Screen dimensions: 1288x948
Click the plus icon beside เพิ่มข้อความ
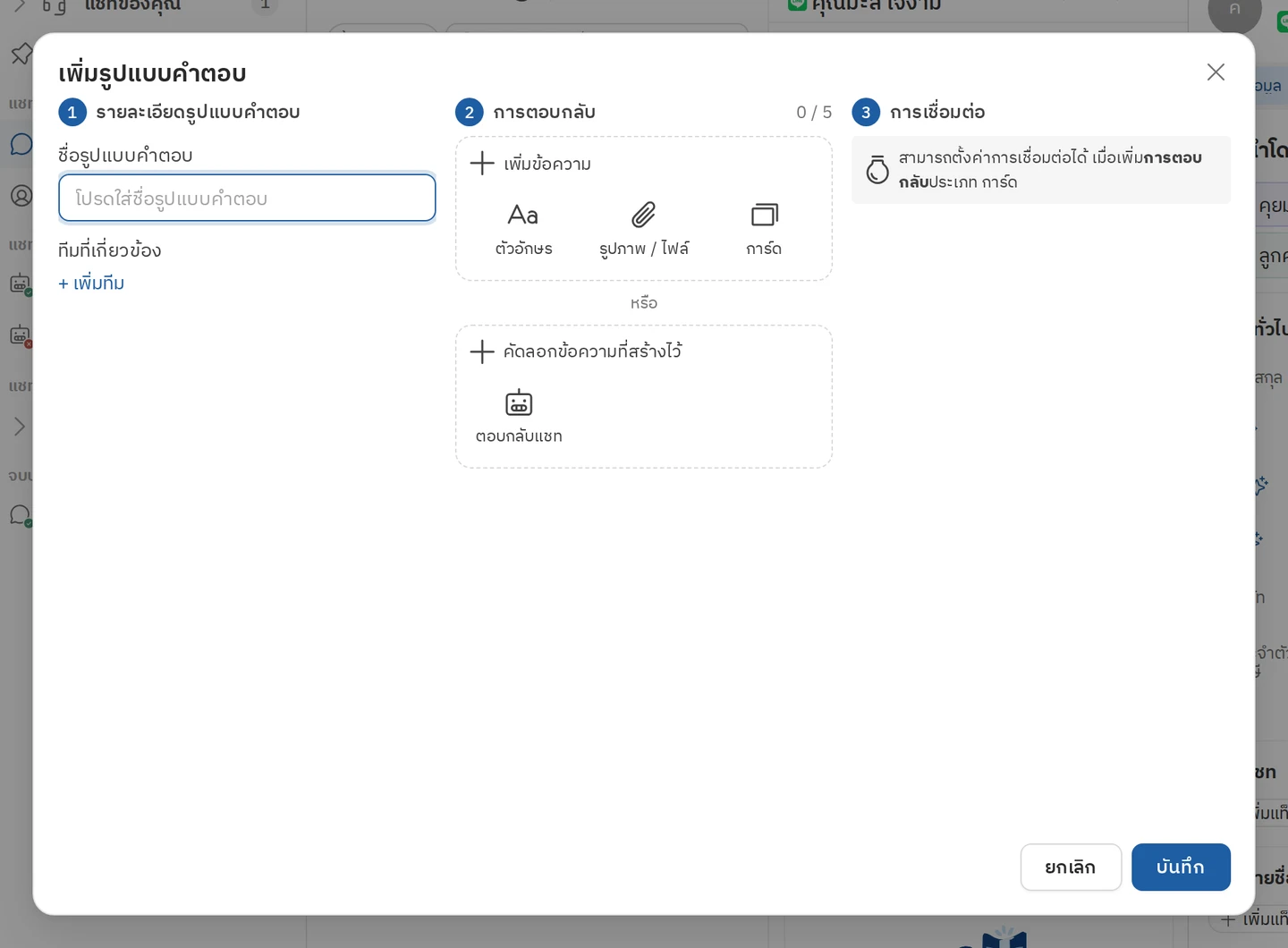coord(482,163)
